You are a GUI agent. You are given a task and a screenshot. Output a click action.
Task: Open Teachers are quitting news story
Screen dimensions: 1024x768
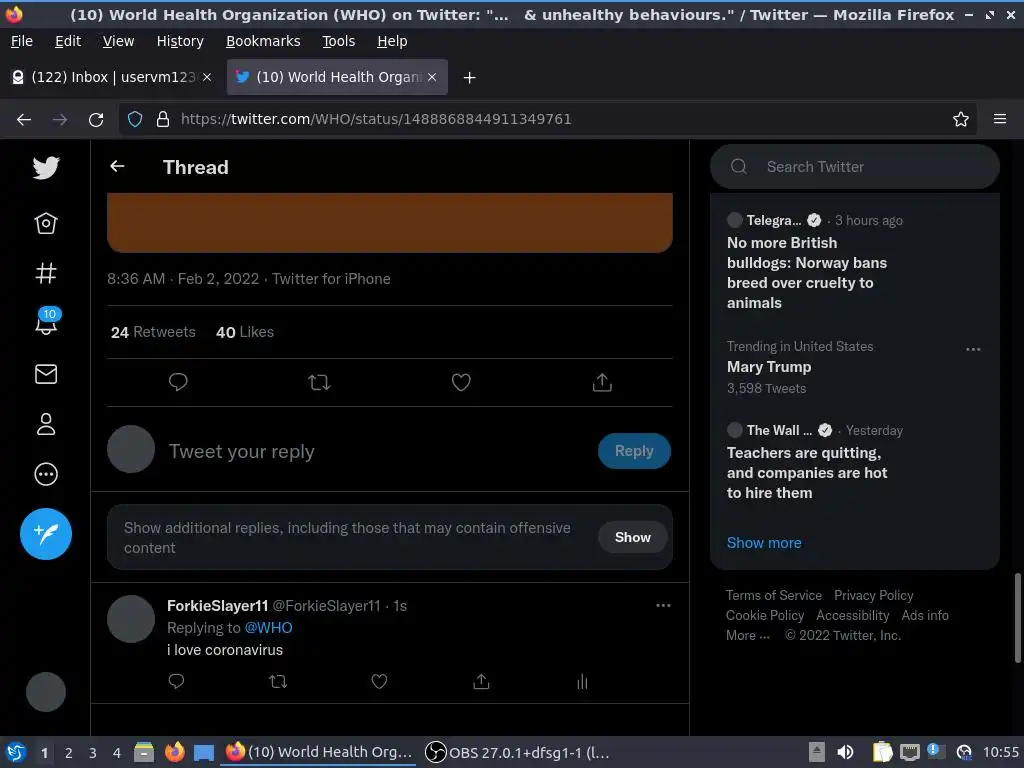point(807,472)
